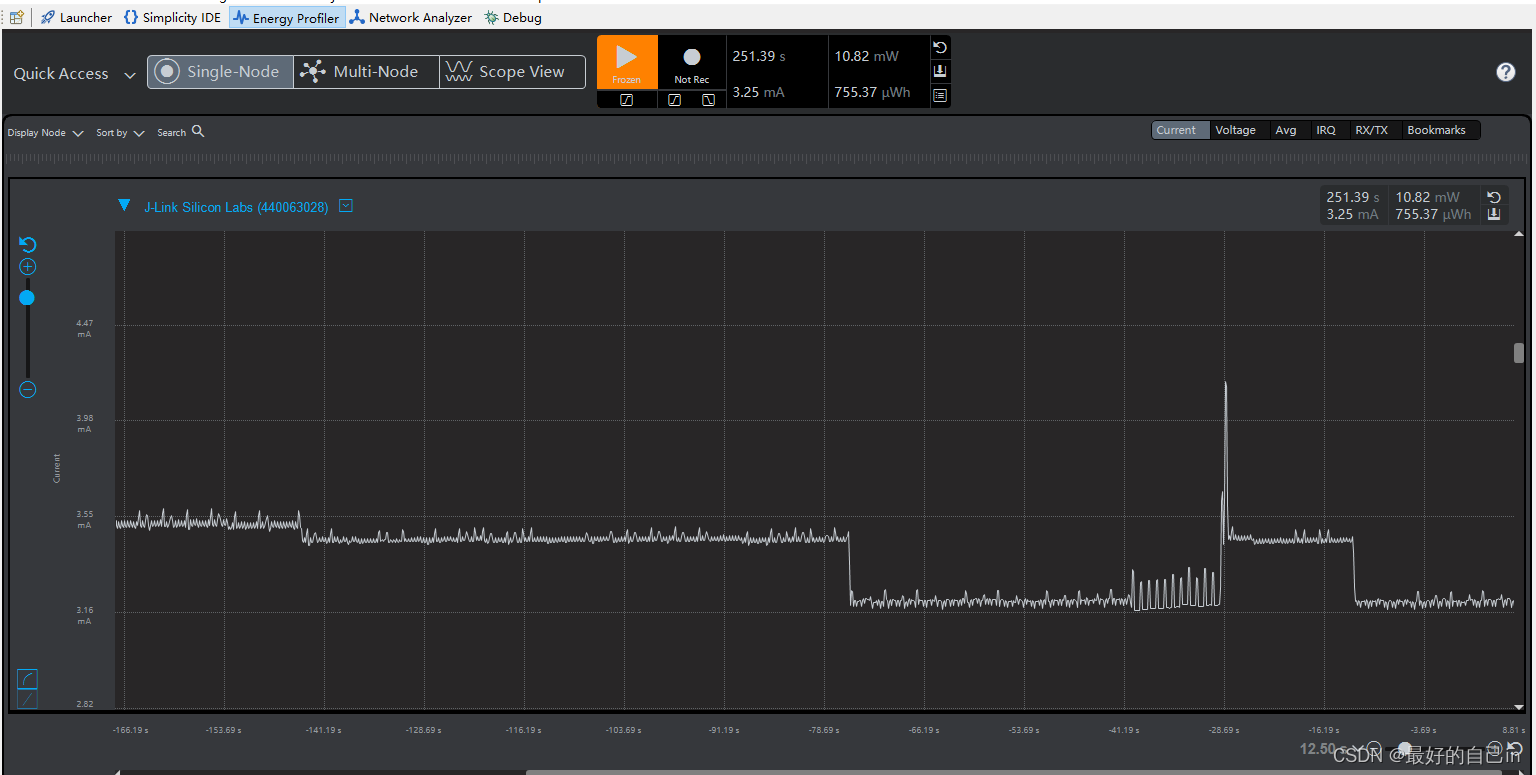Image resolution: width=1536 pixels, height=775 pixels.
Task: Open the help question mark icon
Action: [1506, 72]
